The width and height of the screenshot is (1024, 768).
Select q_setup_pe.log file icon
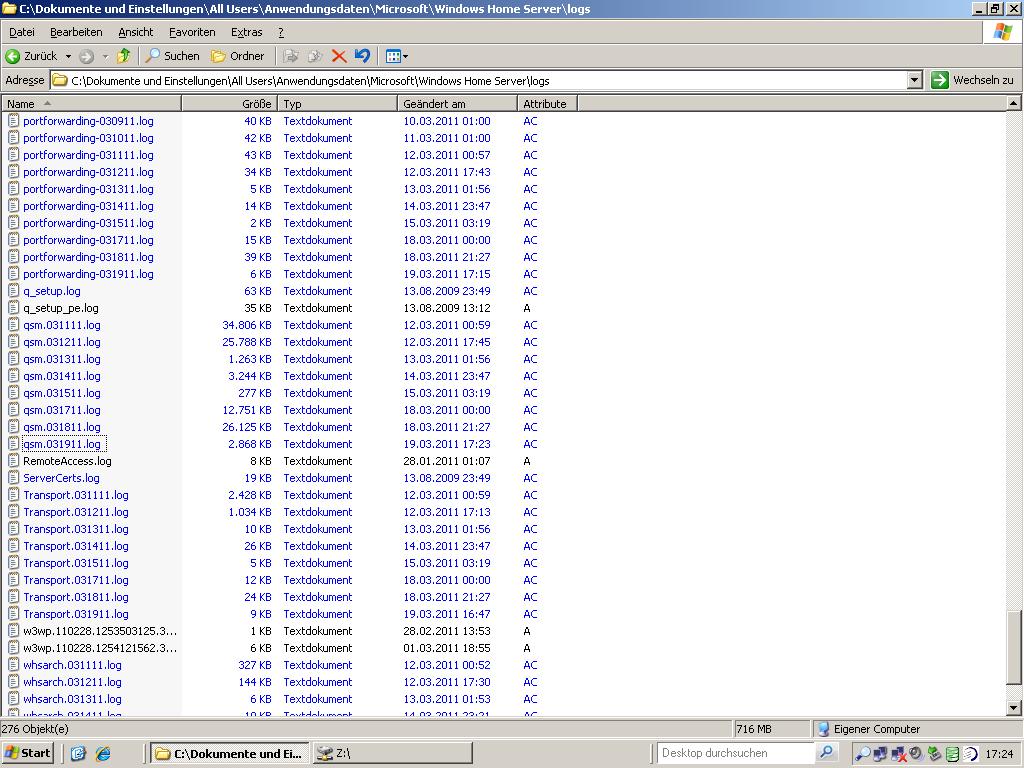pyautogui.click(x=14, y=308)
